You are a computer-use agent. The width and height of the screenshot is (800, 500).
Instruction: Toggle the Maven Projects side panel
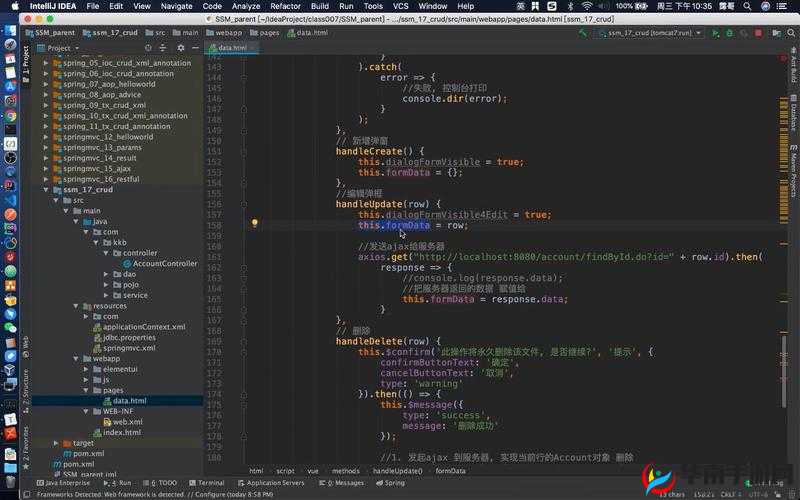click(x=793, y=172)
